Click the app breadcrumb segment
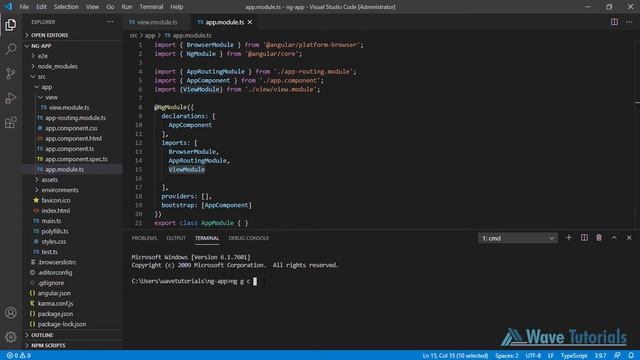 pos(150,36)
